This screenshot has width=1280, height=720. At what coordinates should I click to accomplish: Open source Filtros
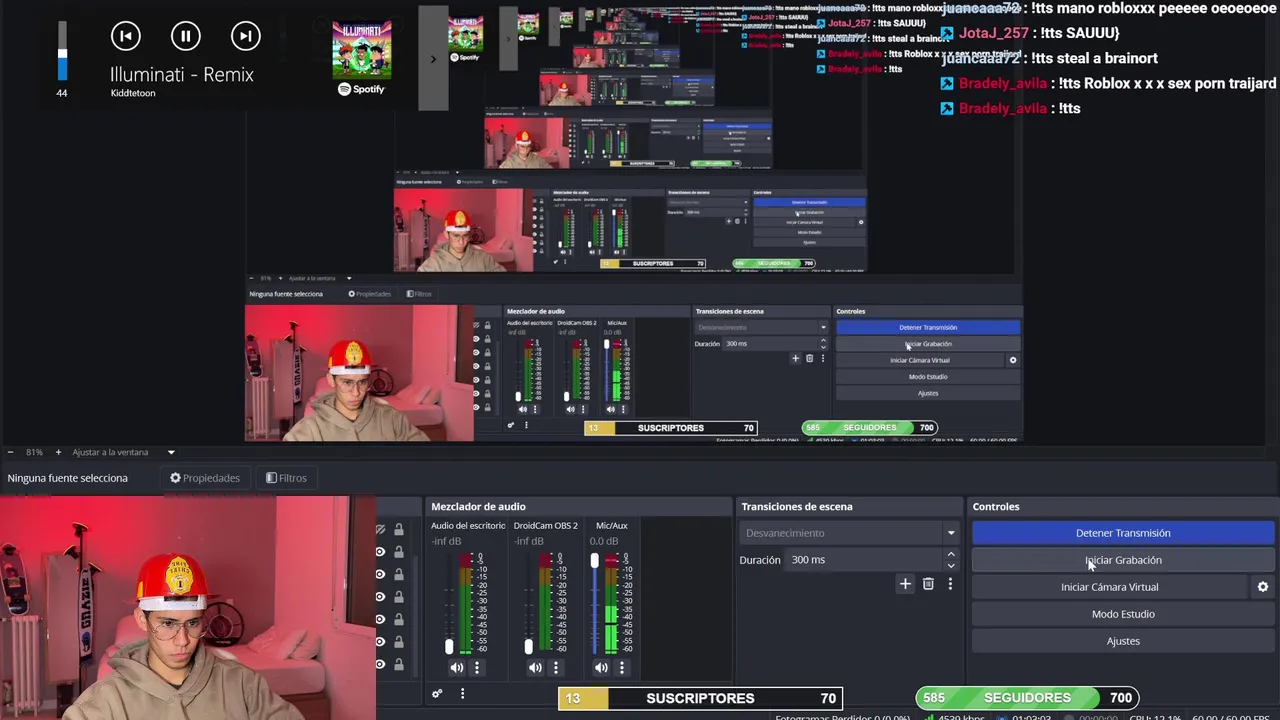pyautogui.click(x=287, y=478)
